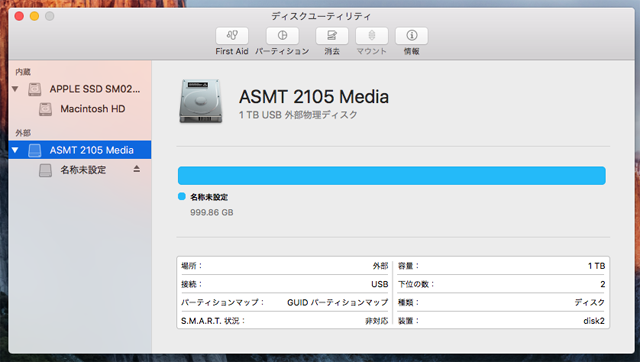Click the 非対応 S.M.A.R.T. status value
This screenshot has height=362, width=640.
[x=376, y=321]
